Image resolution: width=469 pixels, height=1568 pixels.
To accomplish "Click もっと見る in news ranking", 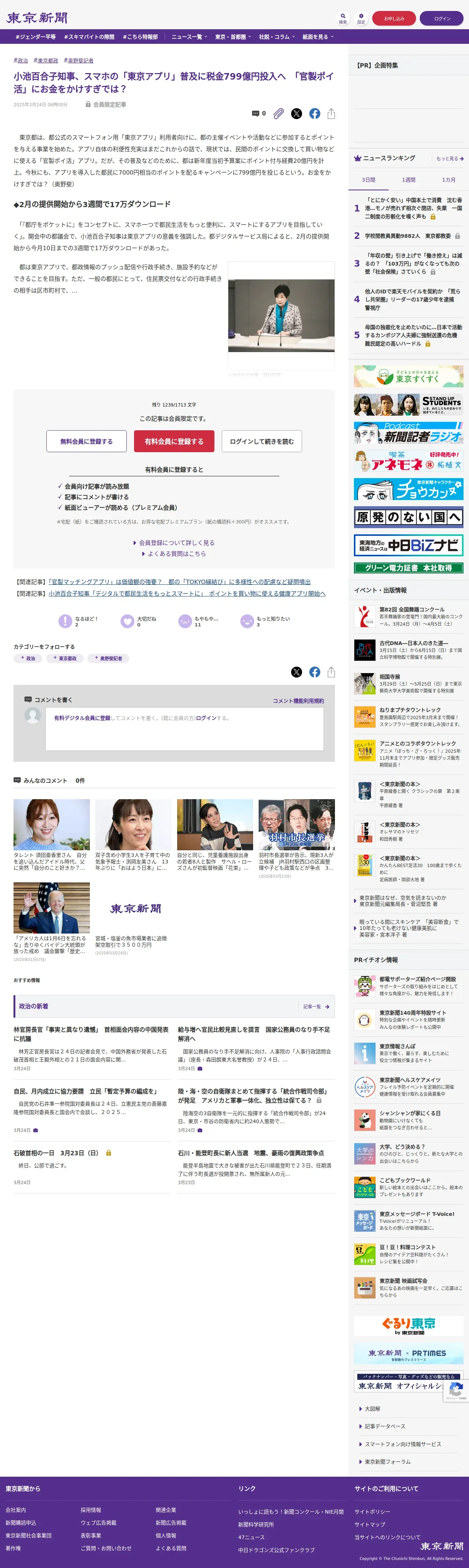I will coord(450,158).
